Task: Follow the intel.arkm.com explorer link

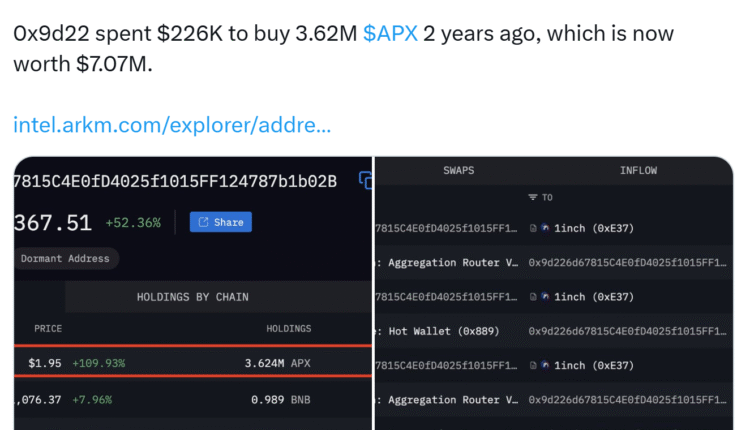Action: tap(172, 126)
